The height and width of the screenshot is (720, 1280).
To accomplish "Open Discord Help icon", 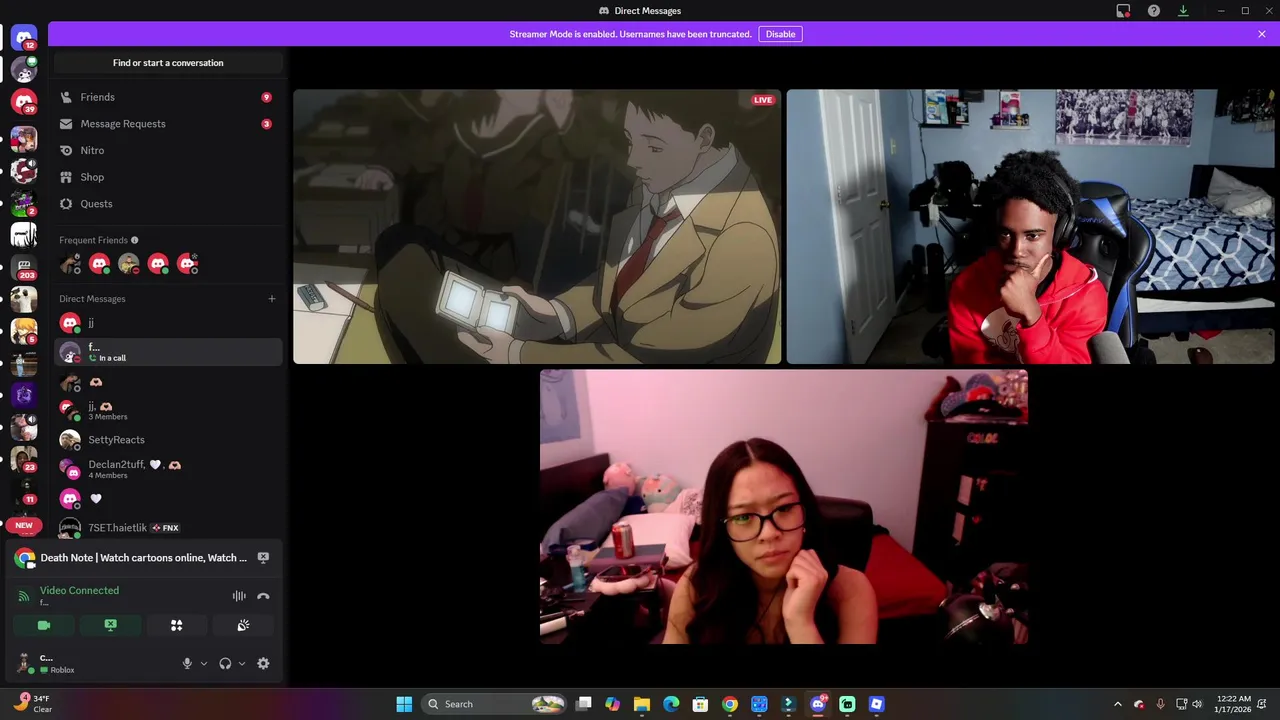I will (1154, 11).
